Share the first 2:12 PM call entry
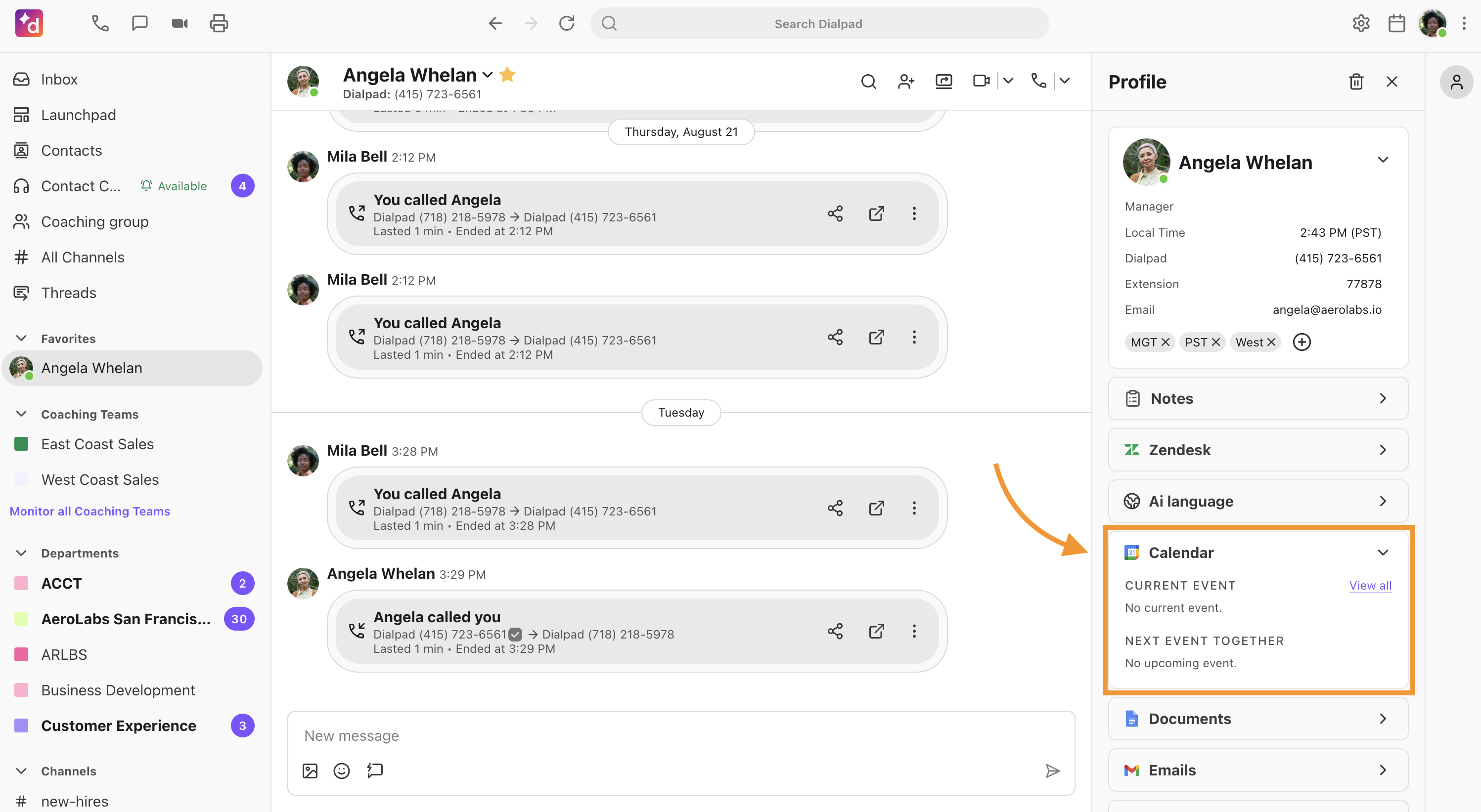The width and height of the screenshot is (1481, 812). [x=835, y=214]
